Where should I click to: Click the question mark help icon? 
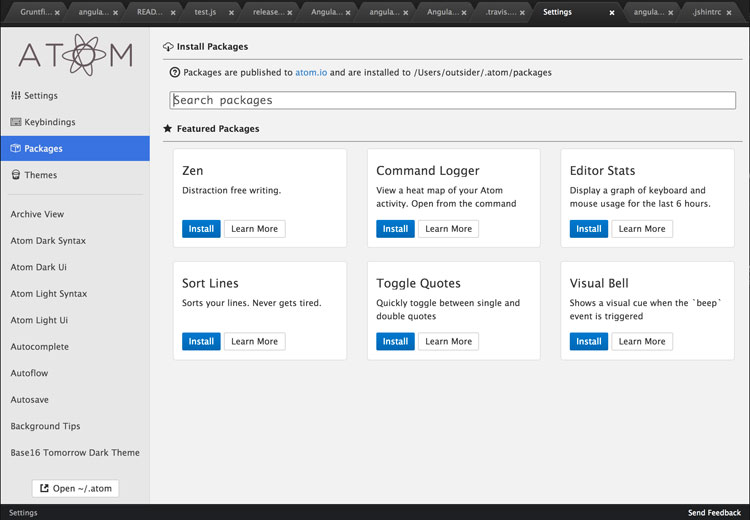175,73
